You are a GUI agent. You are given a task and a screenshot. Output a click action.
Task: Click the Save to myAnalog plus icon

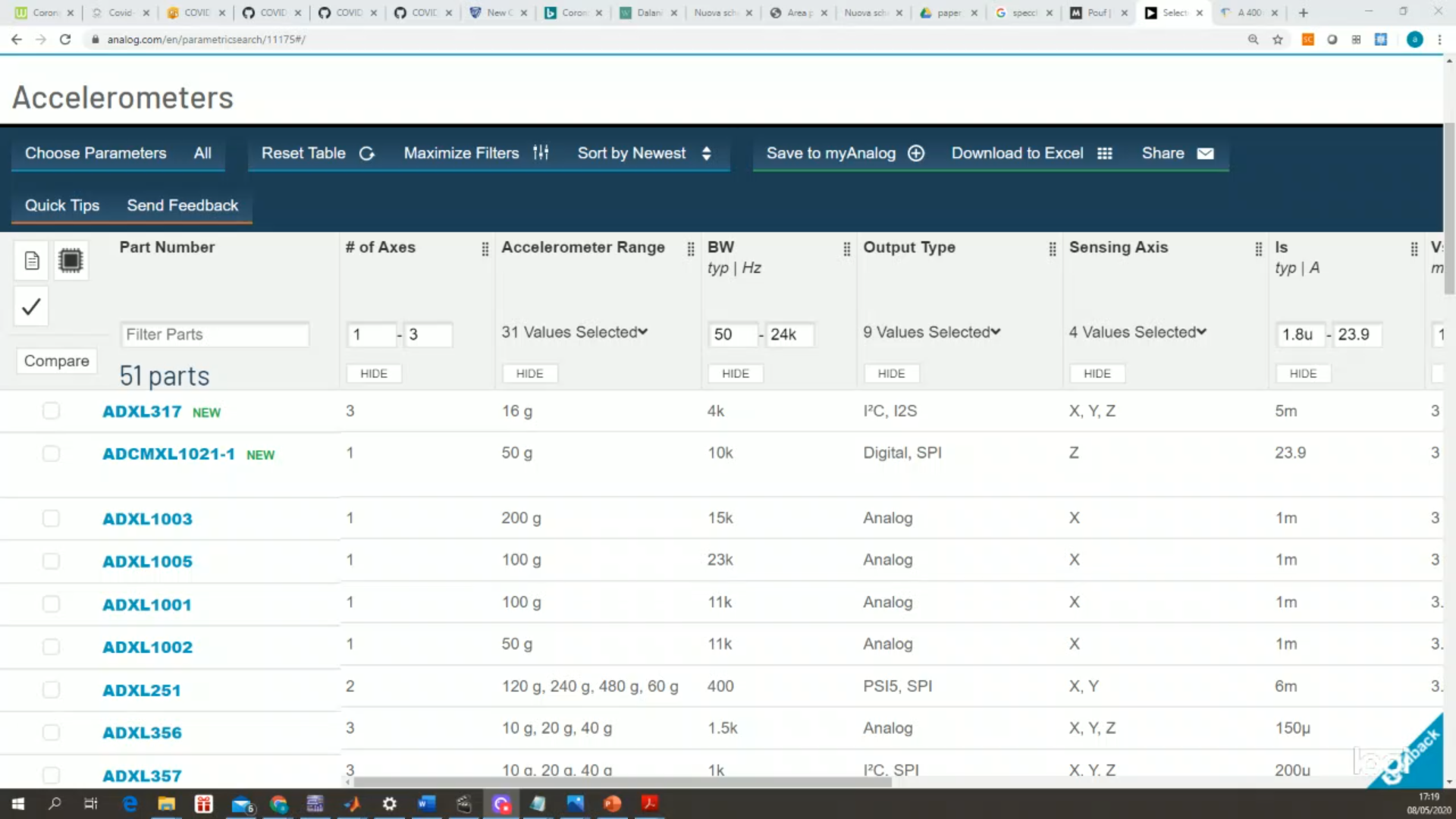click(916, 153)
